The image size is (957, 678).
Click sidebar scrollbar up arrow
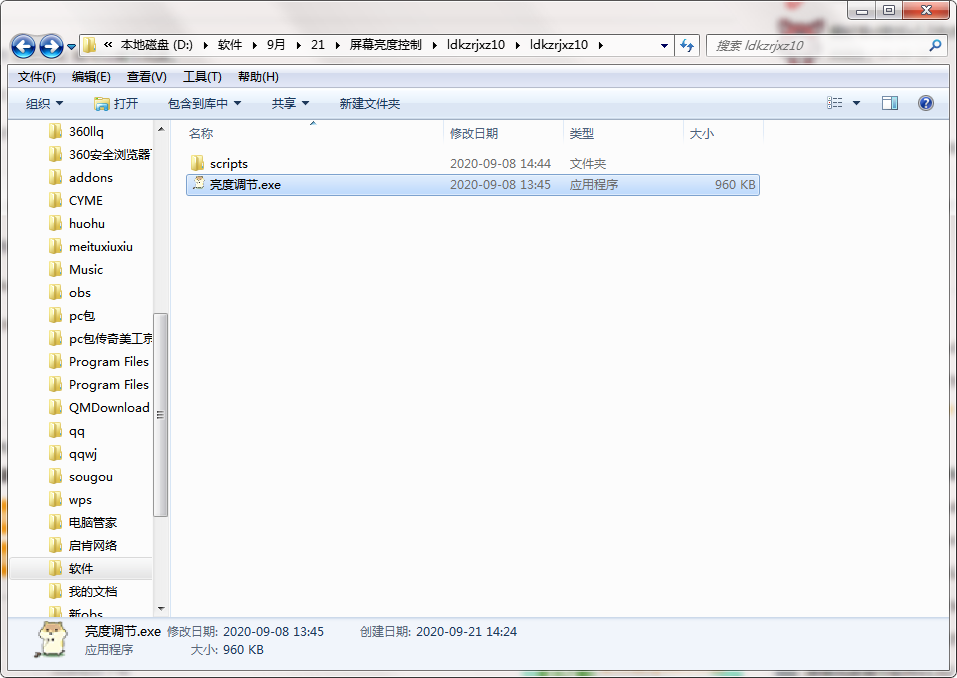coord(161,129)
